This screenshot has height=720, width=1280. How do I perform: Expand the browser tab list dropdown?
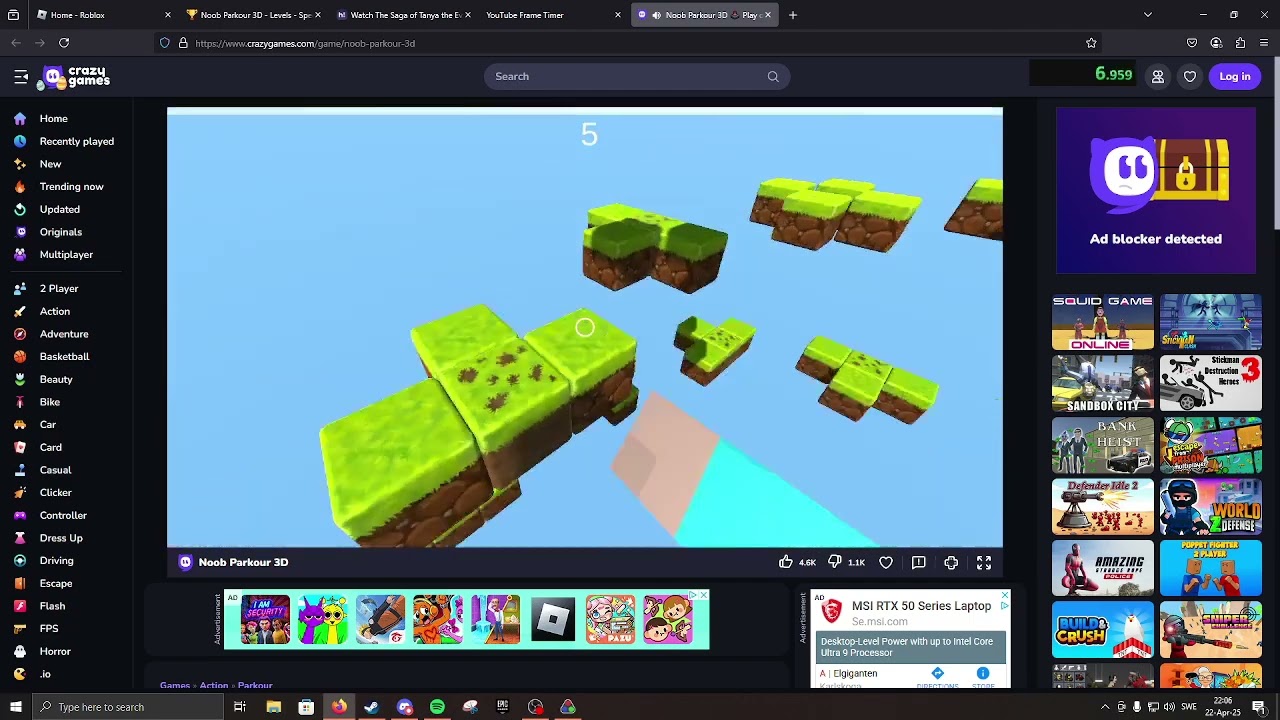click(1148, 15)
